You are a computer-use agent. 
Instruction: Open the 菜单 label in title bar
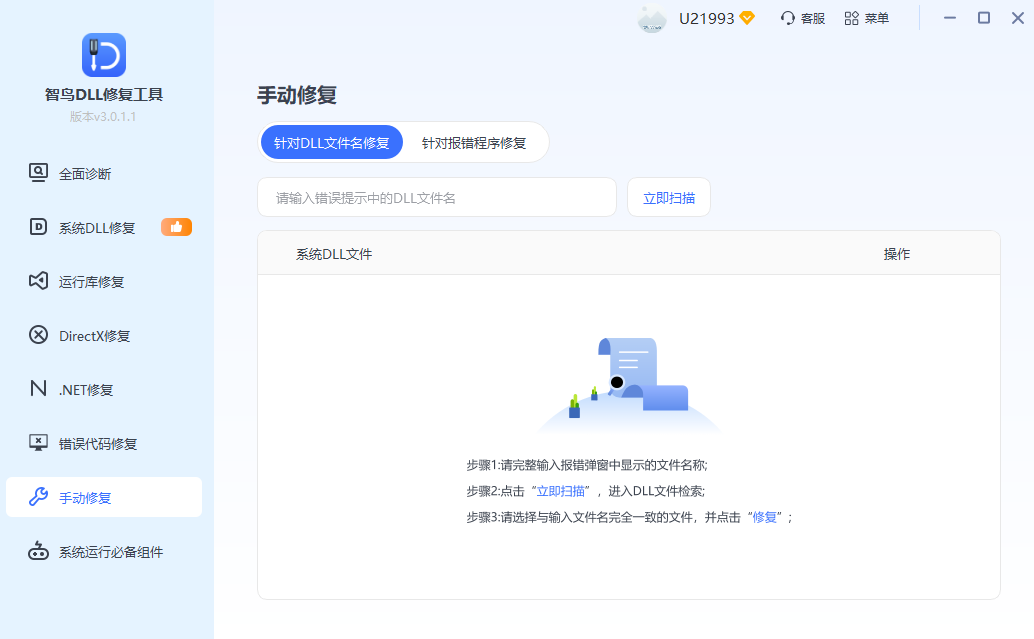(876, 18)
